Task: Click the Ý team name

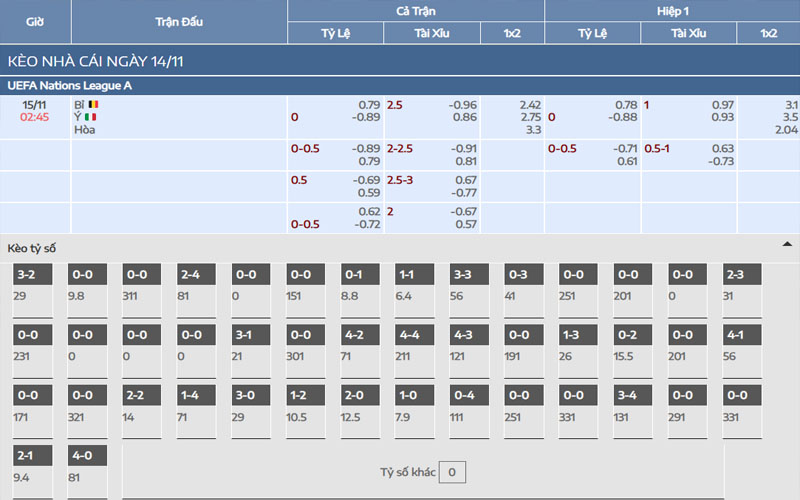Action: 78,117
